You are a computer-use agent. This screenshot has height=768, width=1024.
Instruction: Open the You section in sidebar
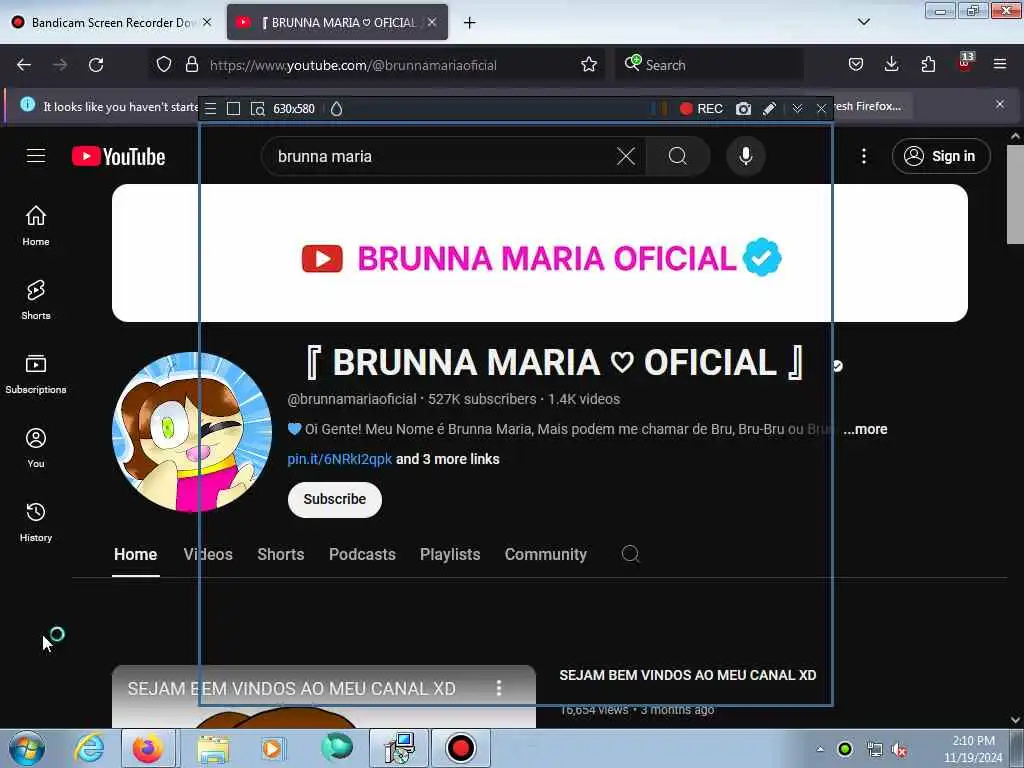[36, 448]
